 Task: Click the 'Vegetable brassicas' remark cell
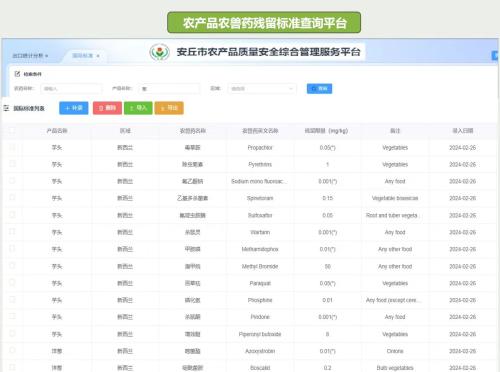click(395, 198)
